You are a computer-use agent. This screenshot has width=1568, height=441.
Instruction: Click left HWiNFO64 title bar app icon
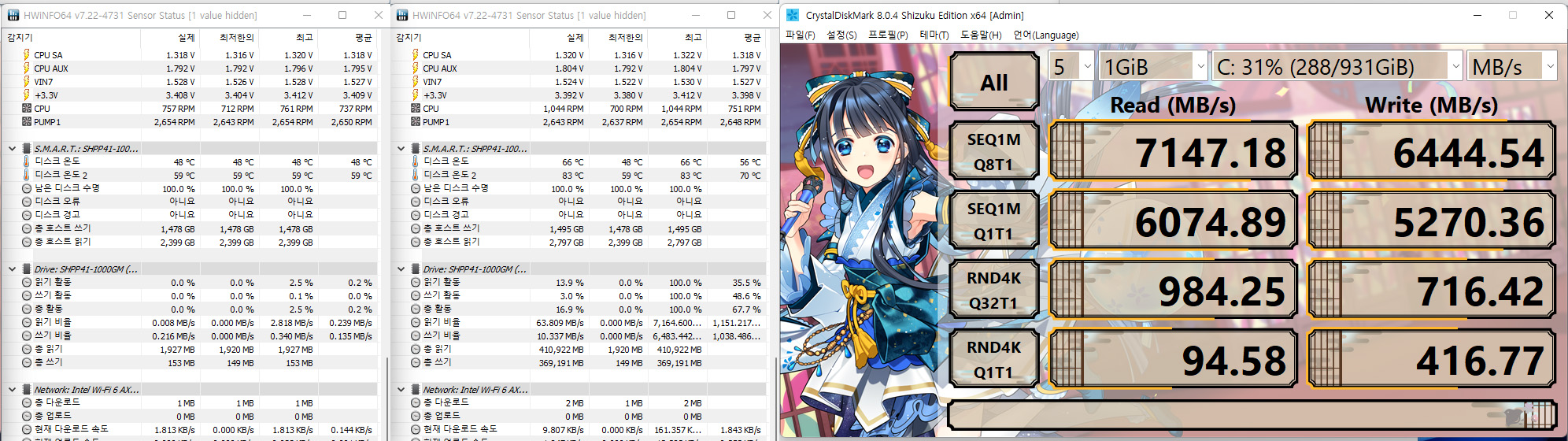coord(13,15)
